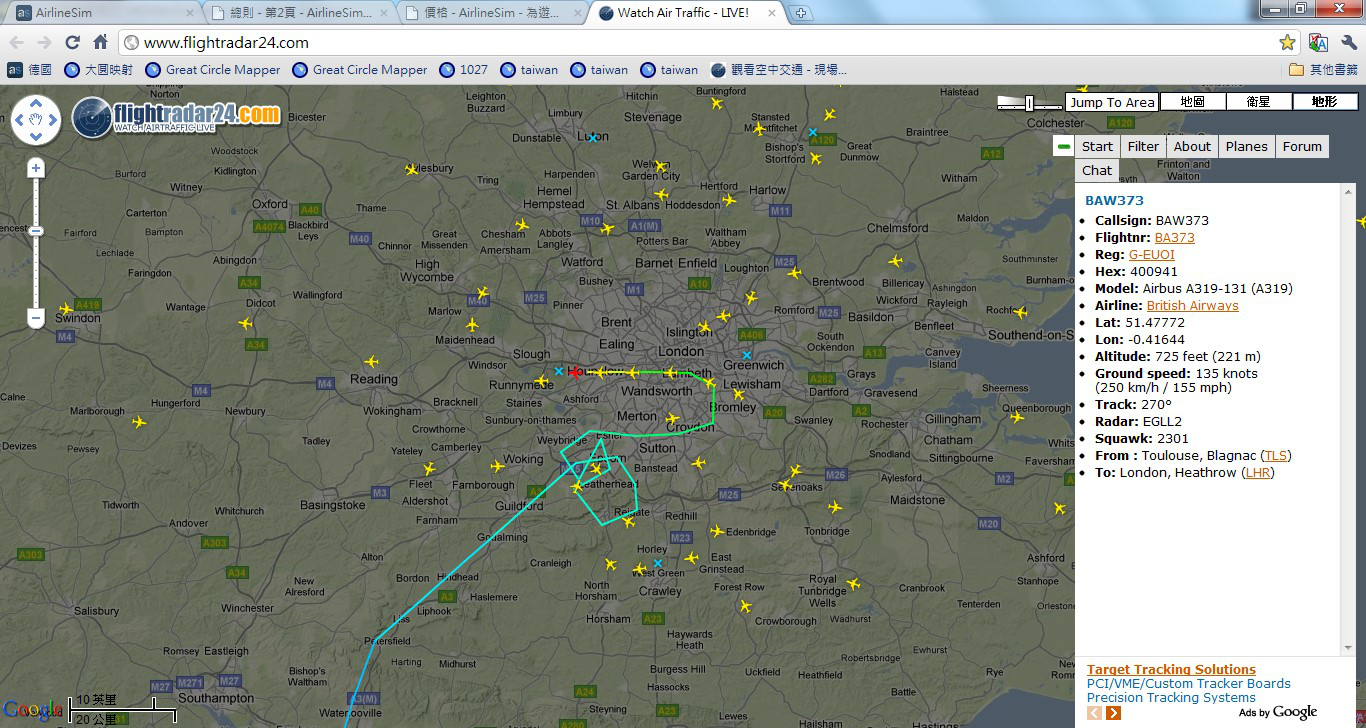Click the pan control hand icon

click(x=36, y=121)
